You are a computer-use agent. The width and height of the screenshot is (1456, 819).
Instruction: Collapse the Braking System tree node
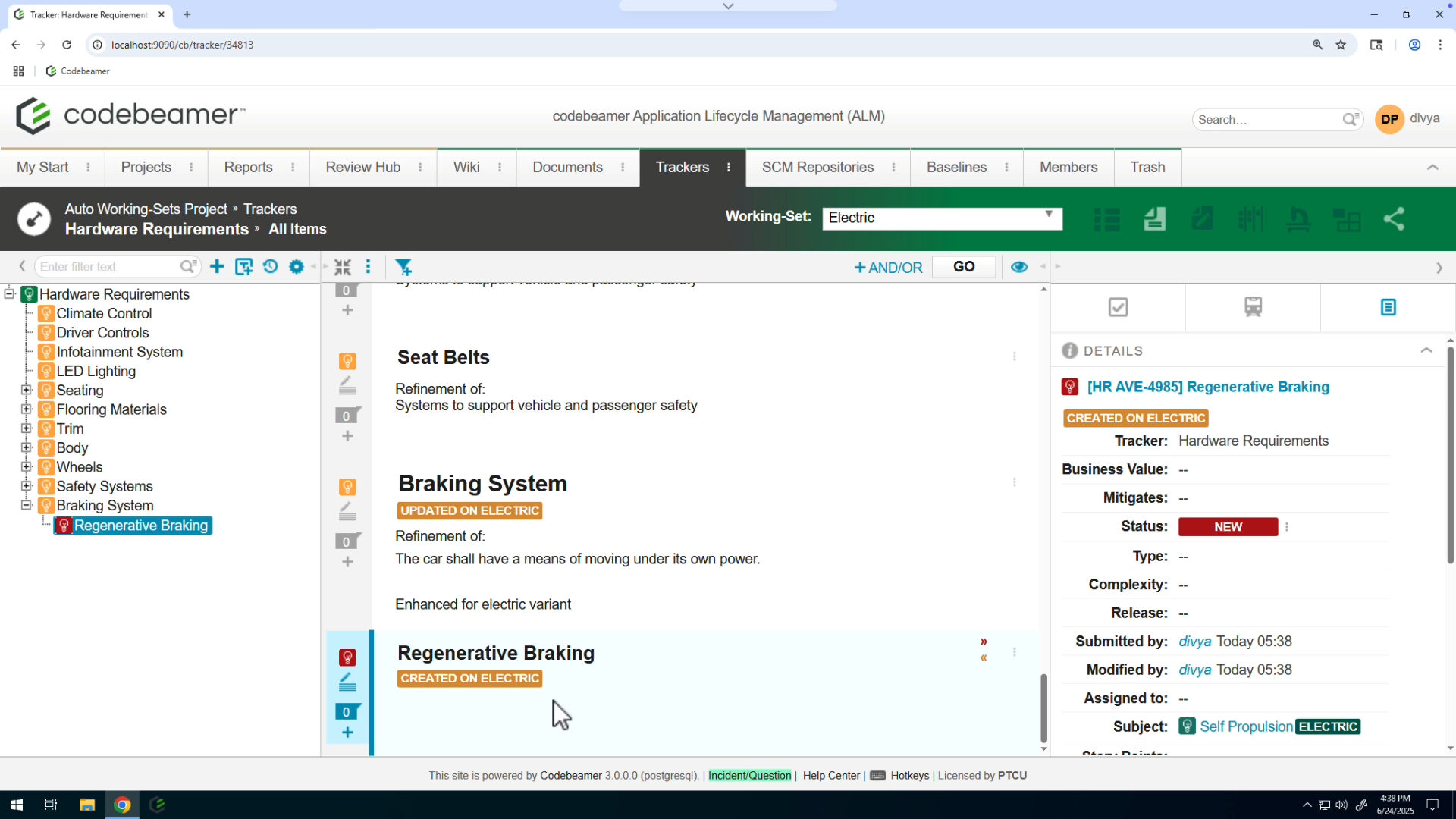point(26,505)
